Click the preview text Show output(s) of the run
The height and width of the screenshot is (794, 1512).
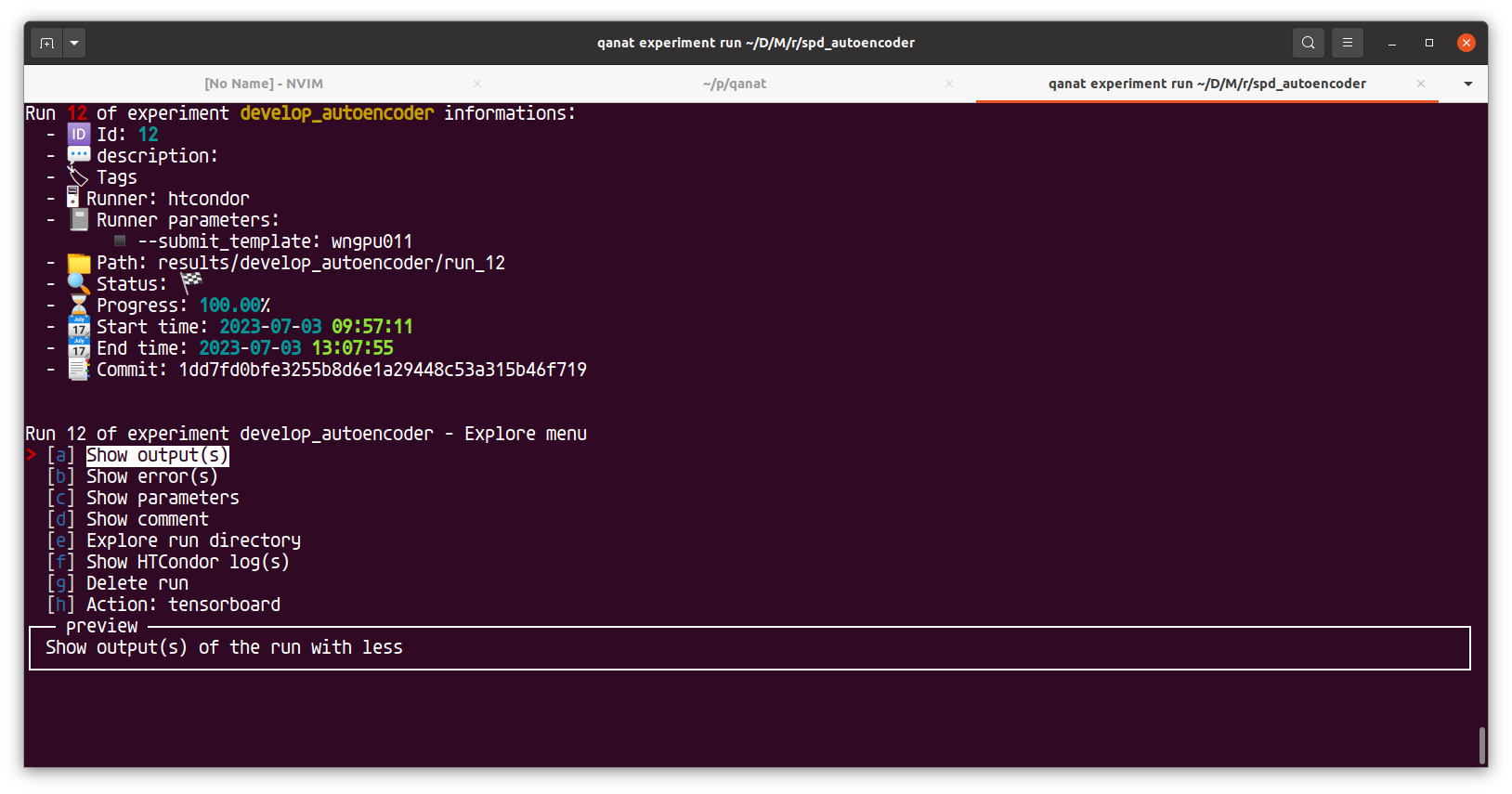tap(224, 647)
